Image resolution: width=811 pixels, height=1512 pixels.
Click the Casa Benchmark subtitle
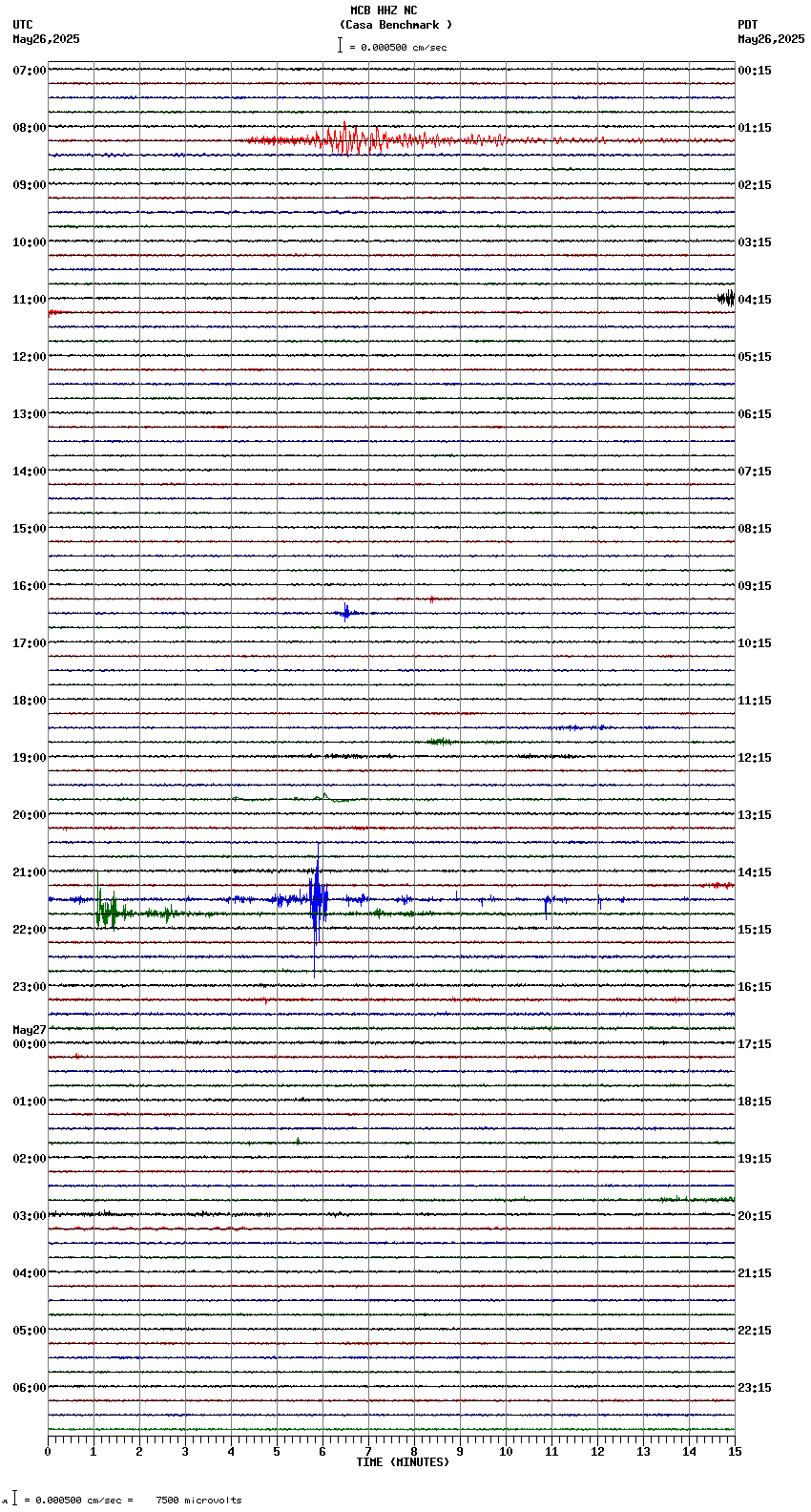(396, 25)
